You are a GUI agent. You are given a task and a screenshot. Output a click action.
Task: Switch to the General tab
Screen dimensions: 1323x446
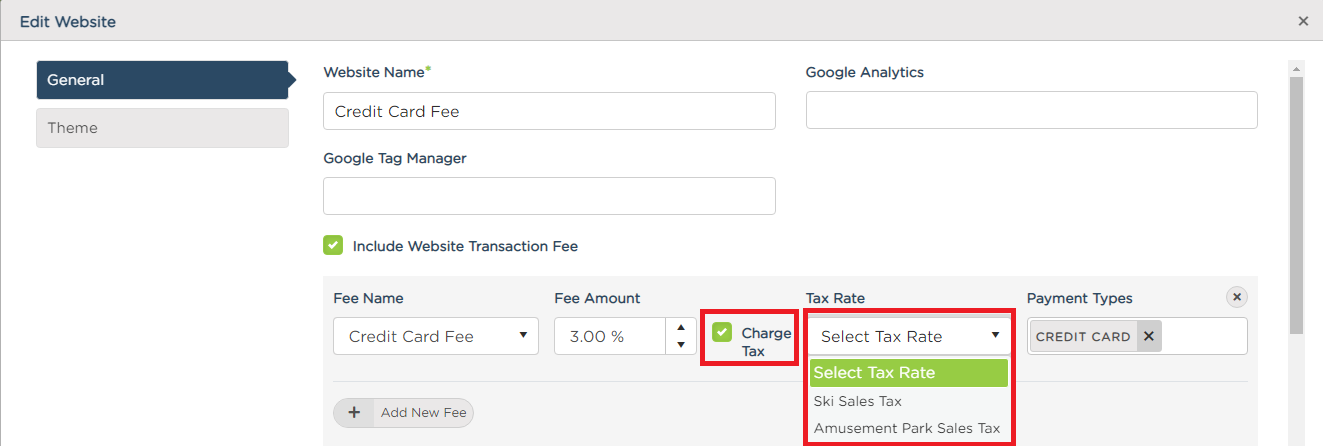(162, 80)
